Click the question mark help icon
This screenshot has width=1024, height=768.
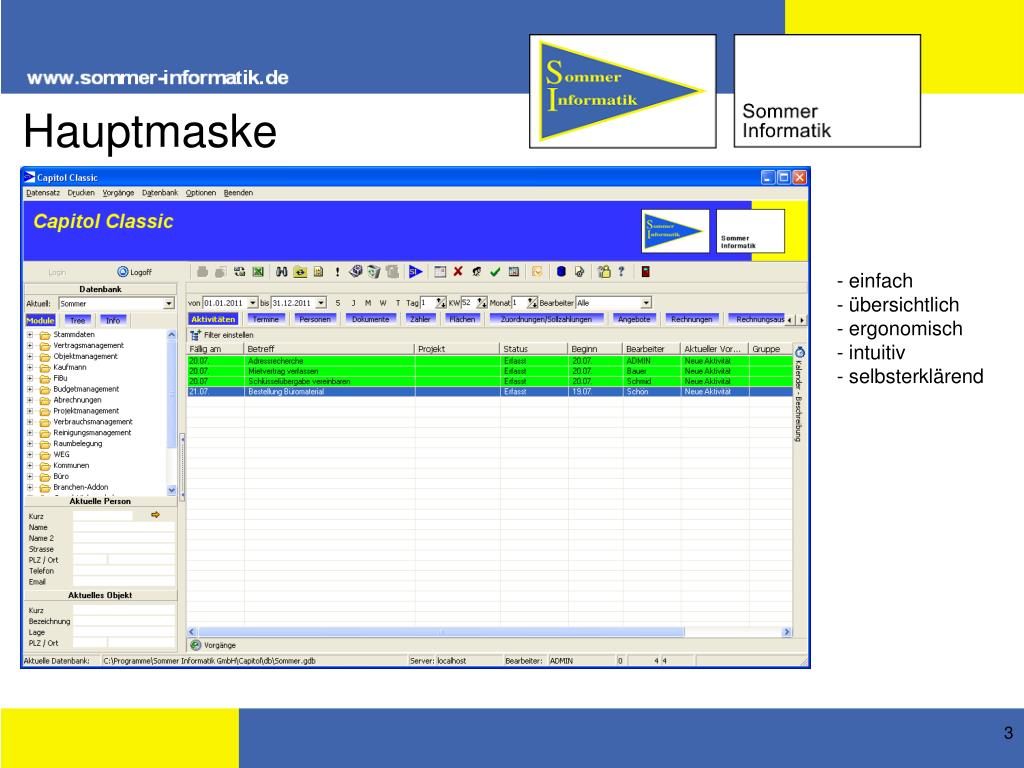coord(621,271)
